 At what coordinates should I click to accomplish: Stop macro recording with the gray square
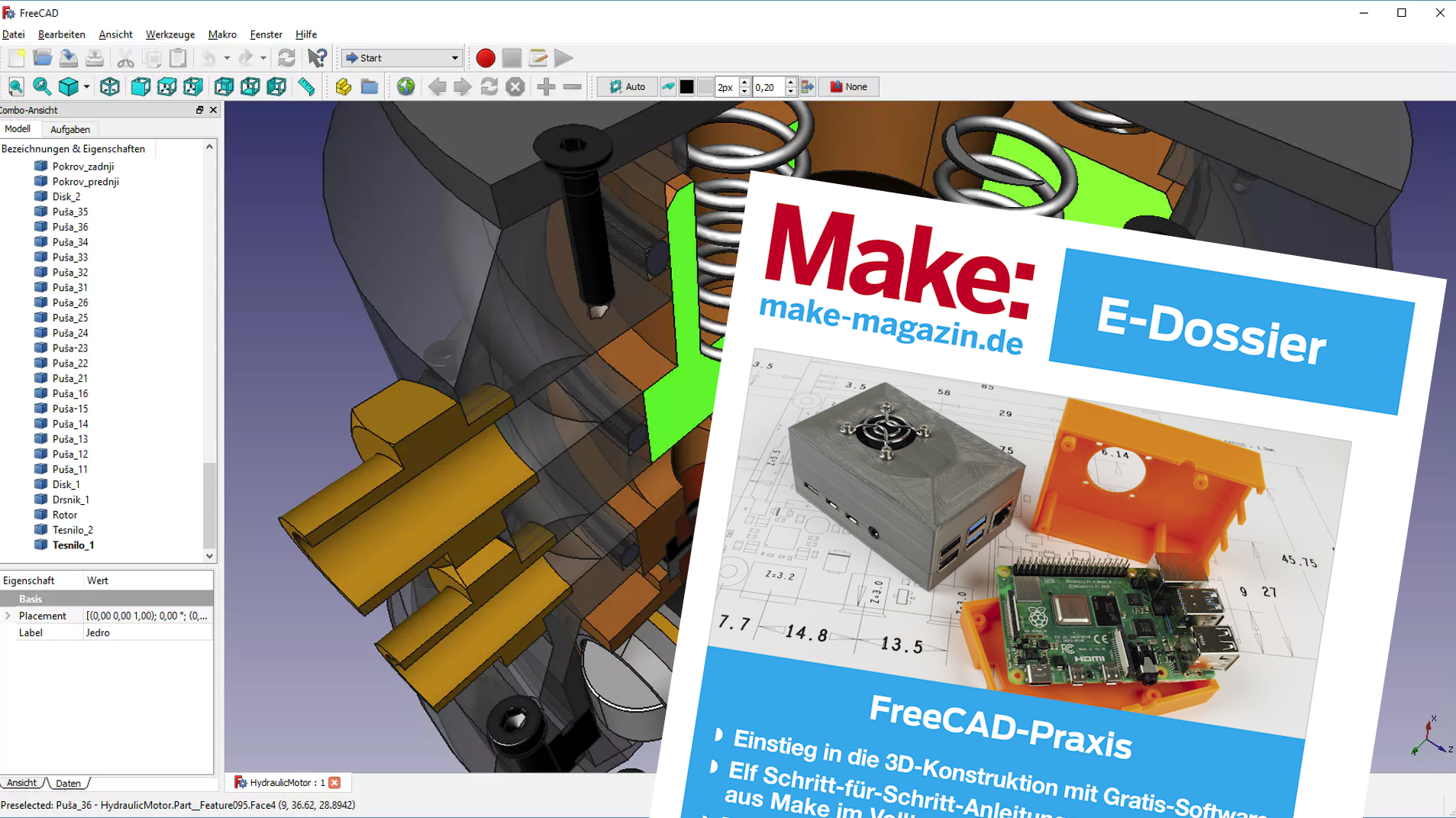pyautogui.click(x=512, y=58)
